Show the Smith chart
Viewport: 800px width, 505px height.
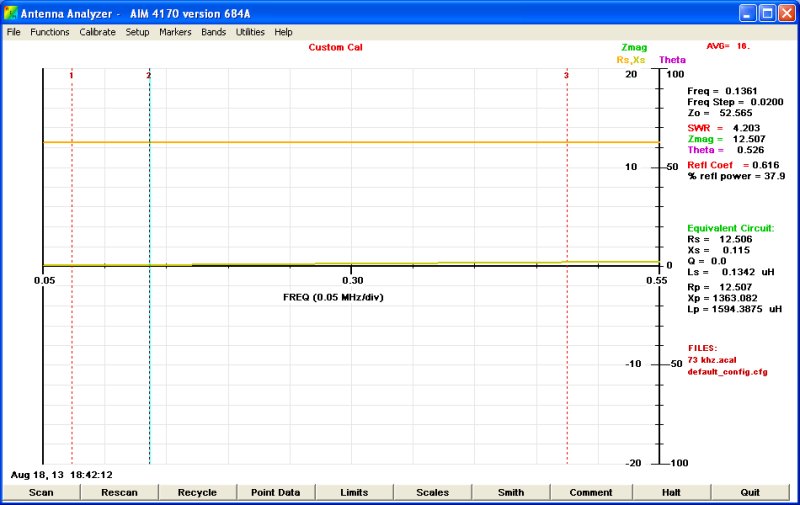coord(511,492)
